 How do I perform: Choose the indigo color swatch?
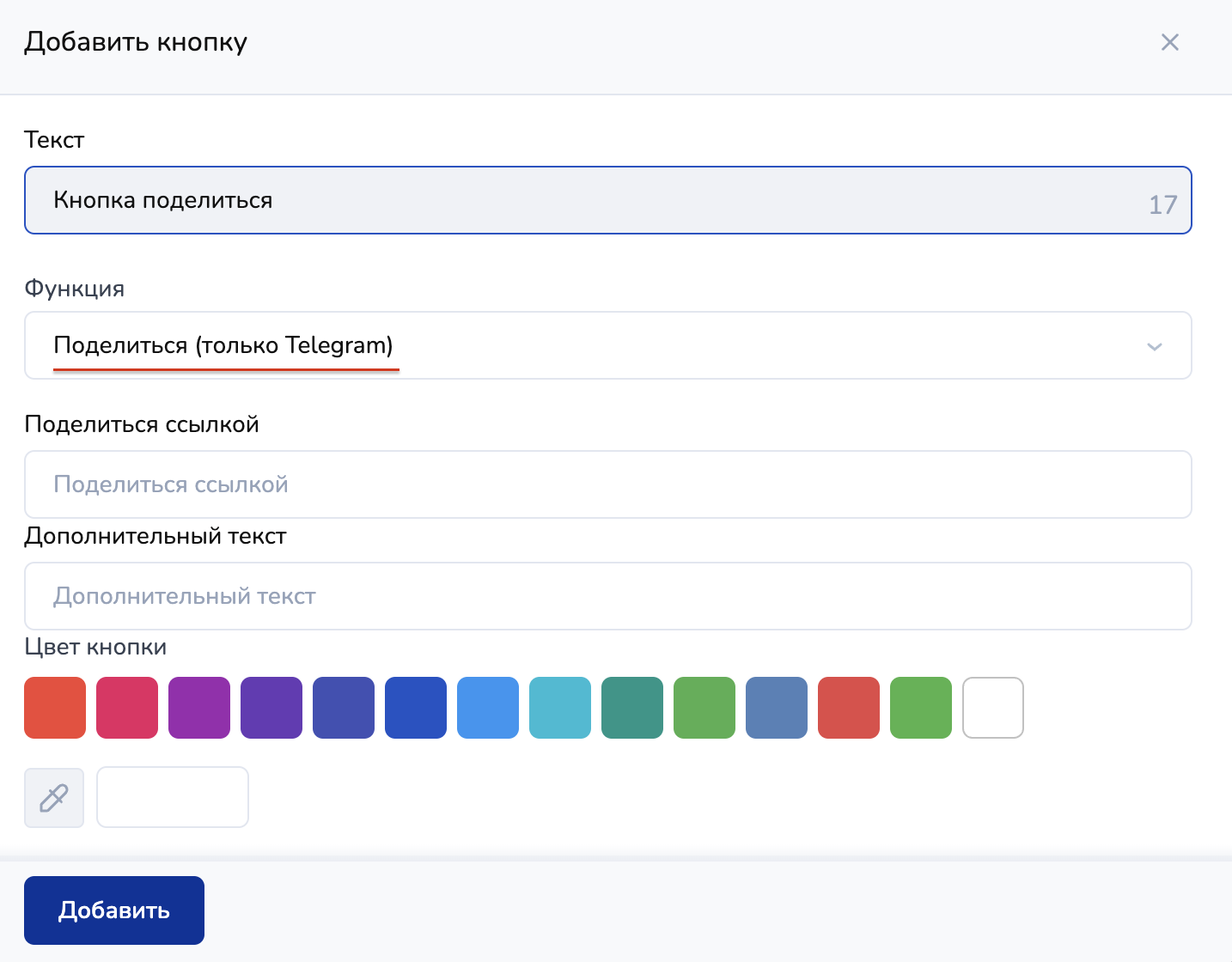point(344,708)
